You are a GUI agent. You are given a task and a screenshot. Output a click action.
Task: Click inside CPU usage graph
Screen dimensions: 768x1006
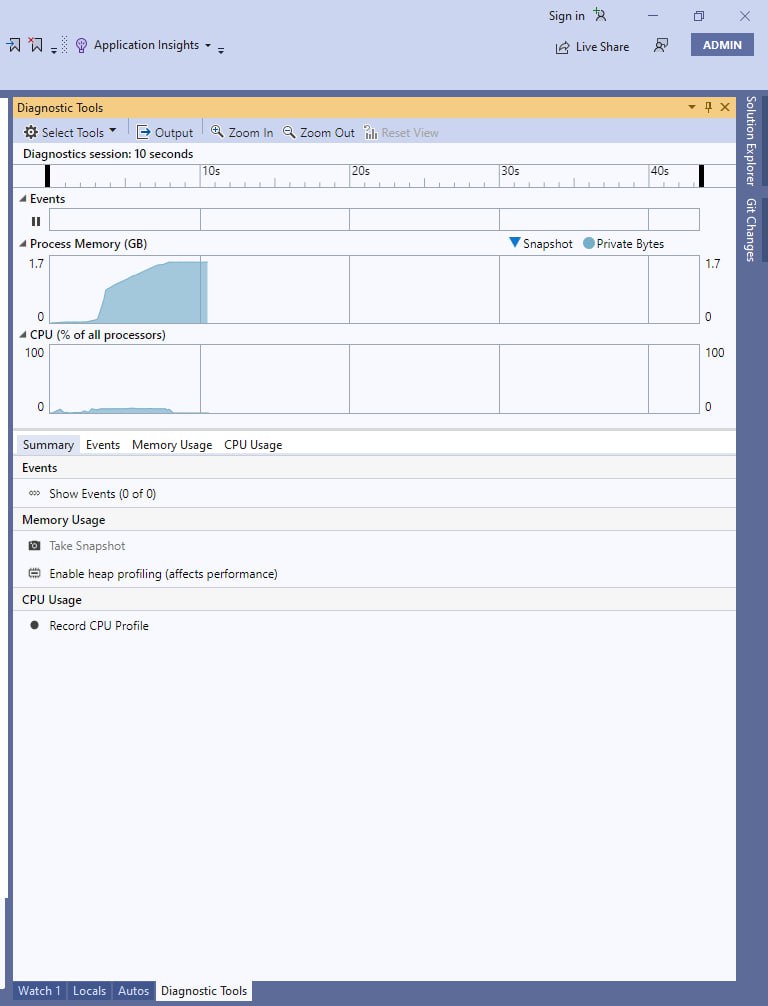click(x=374, y=379)
